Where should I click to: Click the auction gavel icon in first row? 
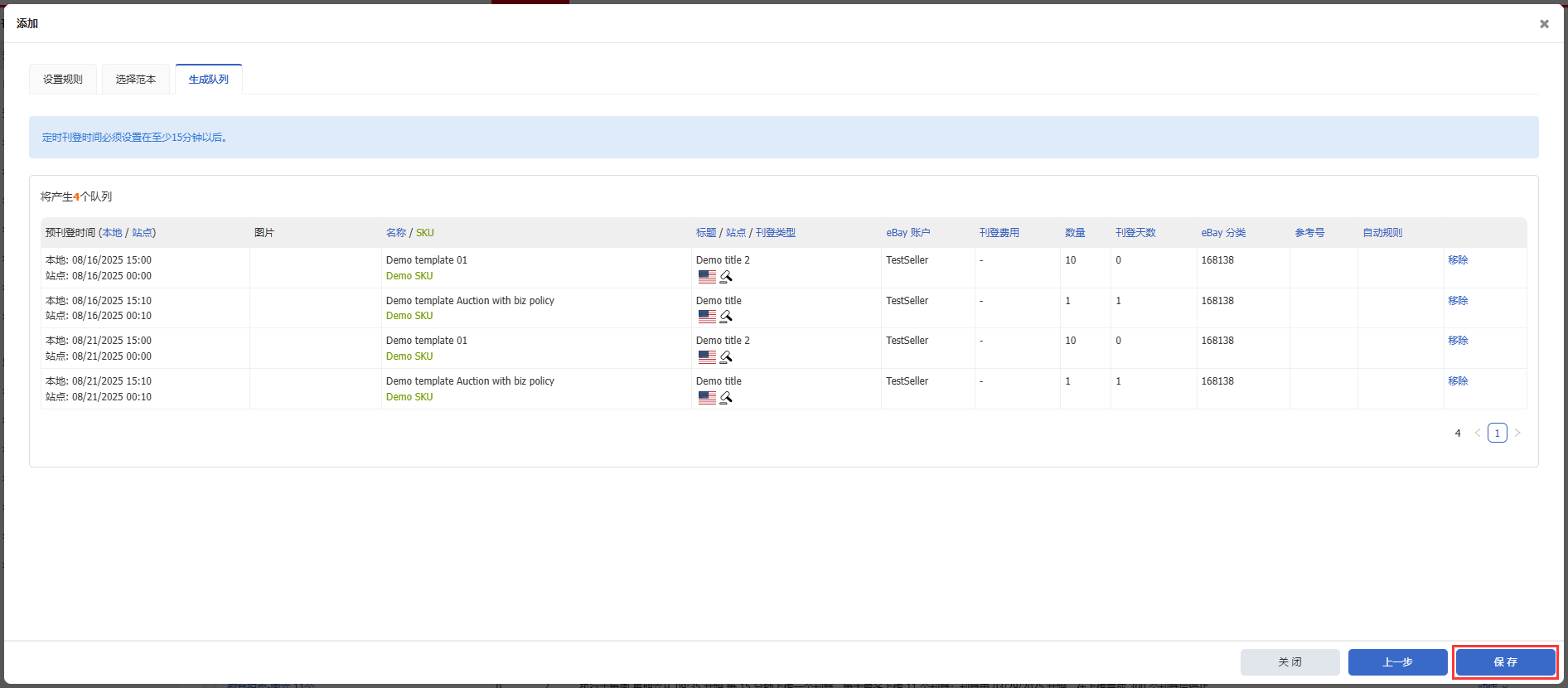[x=726, y=277]
